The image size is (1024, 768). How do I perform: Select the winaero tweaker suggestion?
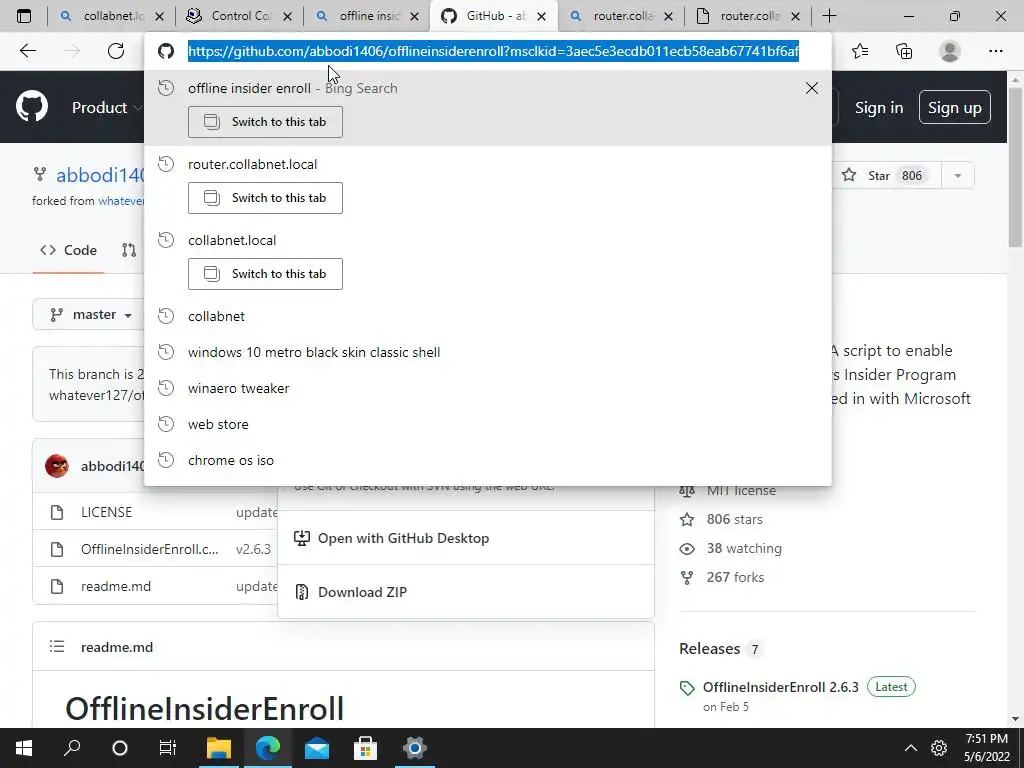click(488, 388)
